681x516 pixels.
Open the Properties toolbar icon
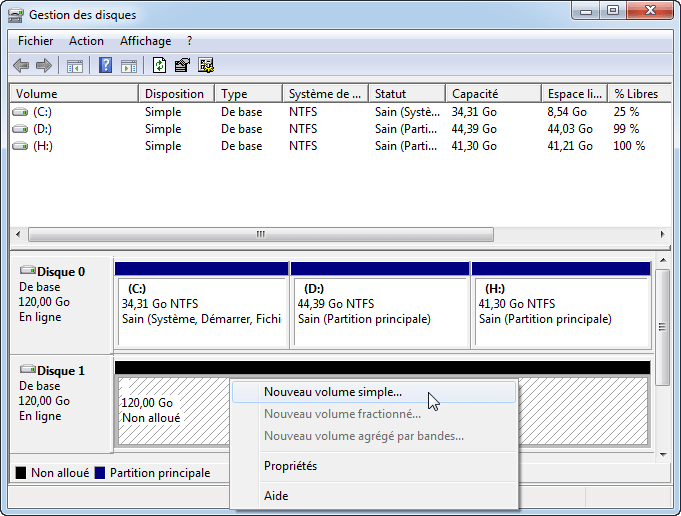pos(182,66)
